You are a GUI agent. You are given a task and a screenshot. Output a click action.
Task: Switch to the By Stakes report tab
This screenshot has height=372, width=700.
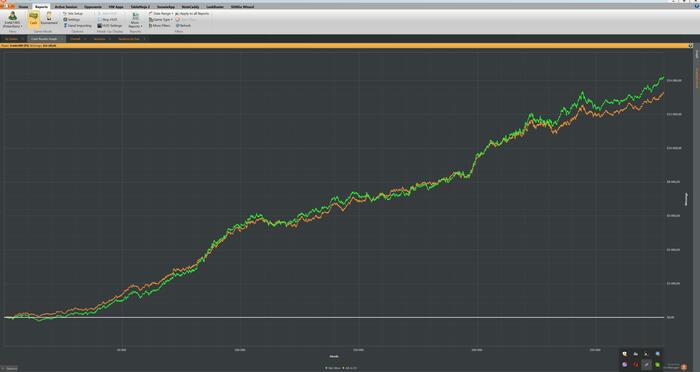coord(11,39)
